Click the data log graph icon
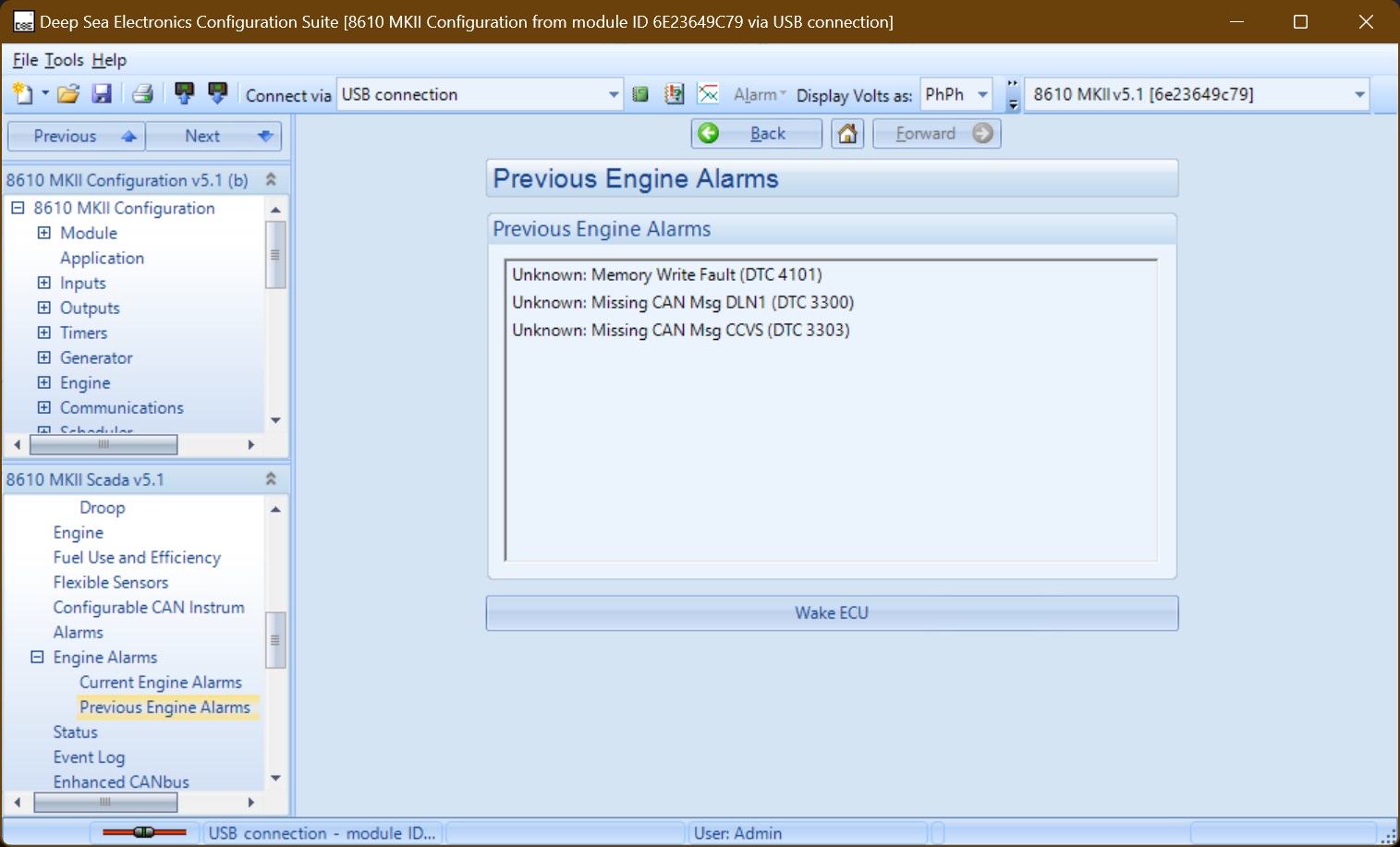 click(708, 94)
